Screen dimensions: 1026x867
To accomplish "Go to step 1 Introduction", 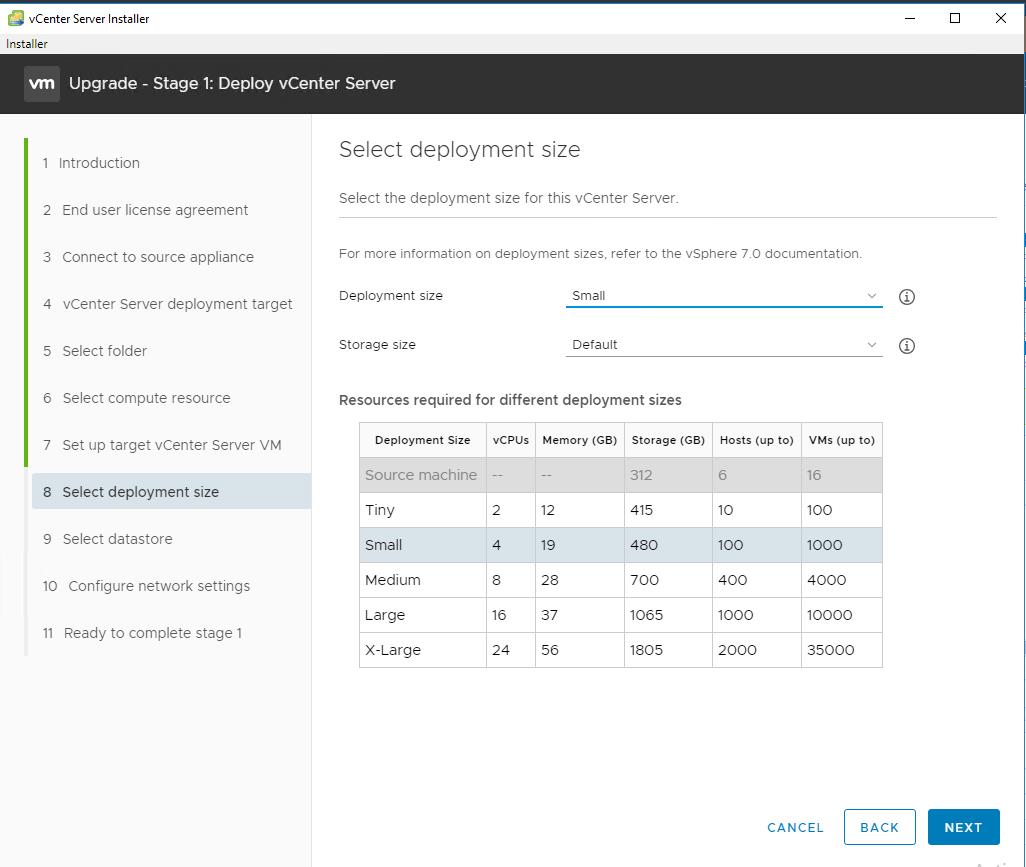I will click(x=91, y=163).
